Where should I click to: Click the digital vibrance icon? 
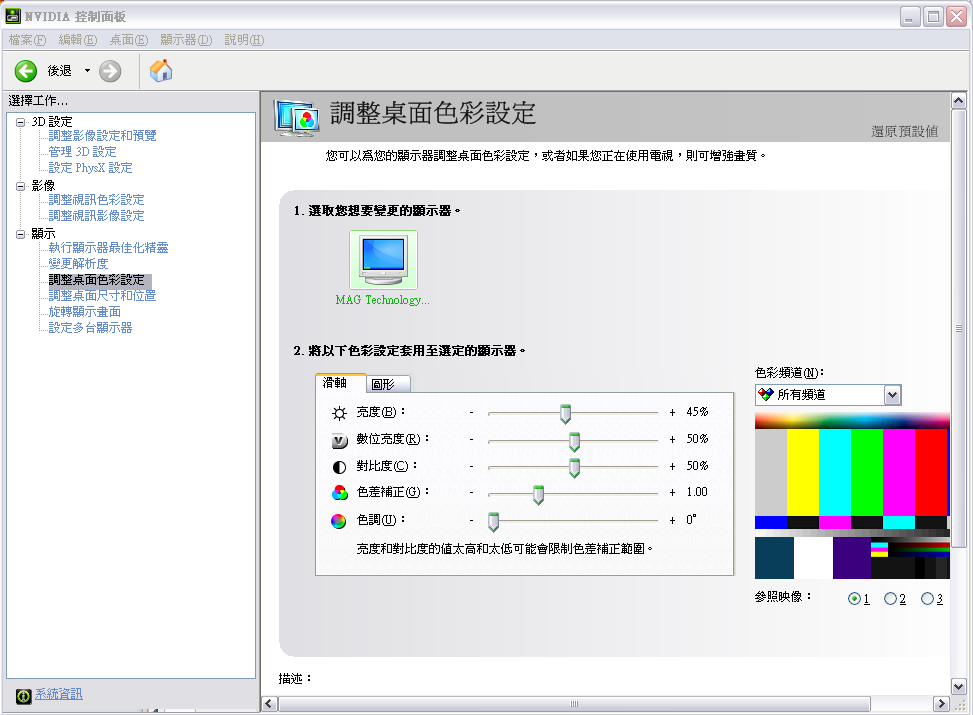pos(339,441)
